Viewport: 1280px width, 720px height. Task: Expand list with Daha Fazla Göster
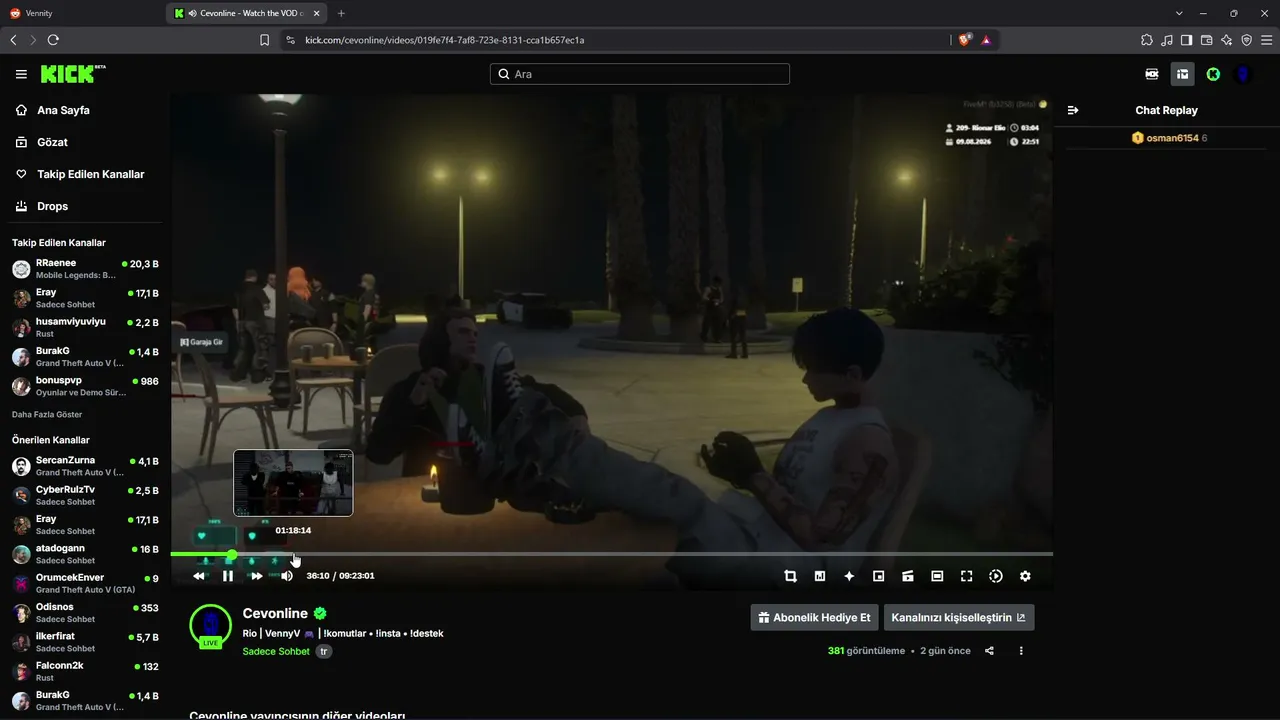(47, 414)
